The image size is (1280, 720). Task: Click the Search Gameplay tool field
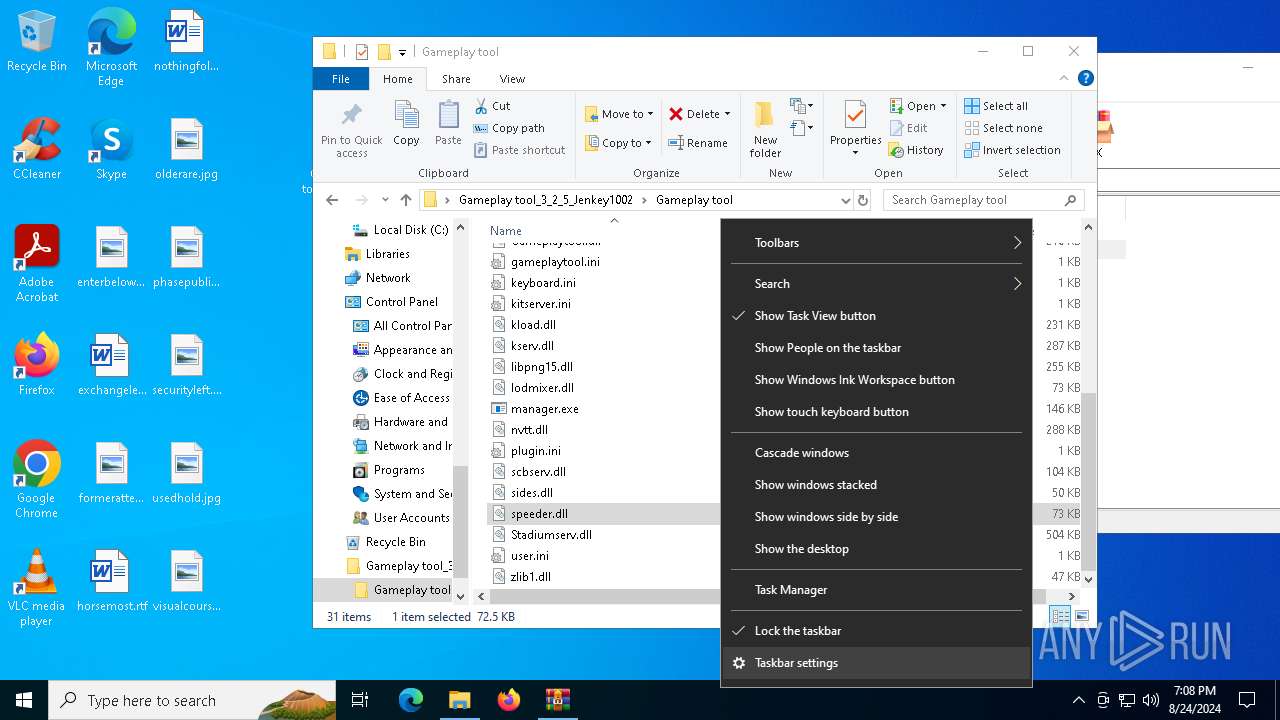985,200
